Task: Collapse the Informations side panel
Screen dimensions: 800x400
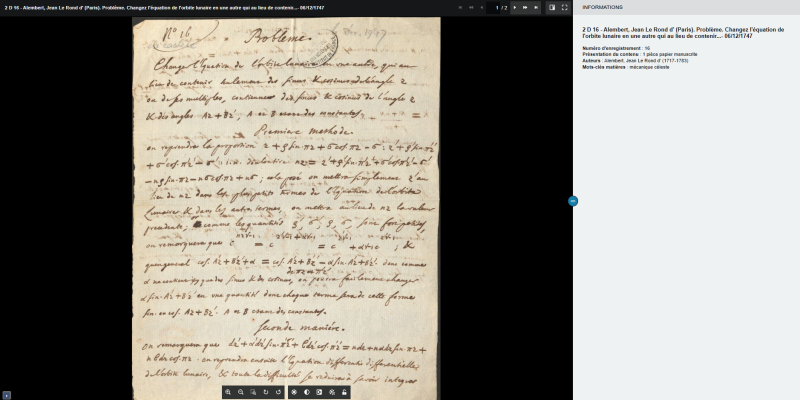Action: pyautogui.click(x=573, y=201)
